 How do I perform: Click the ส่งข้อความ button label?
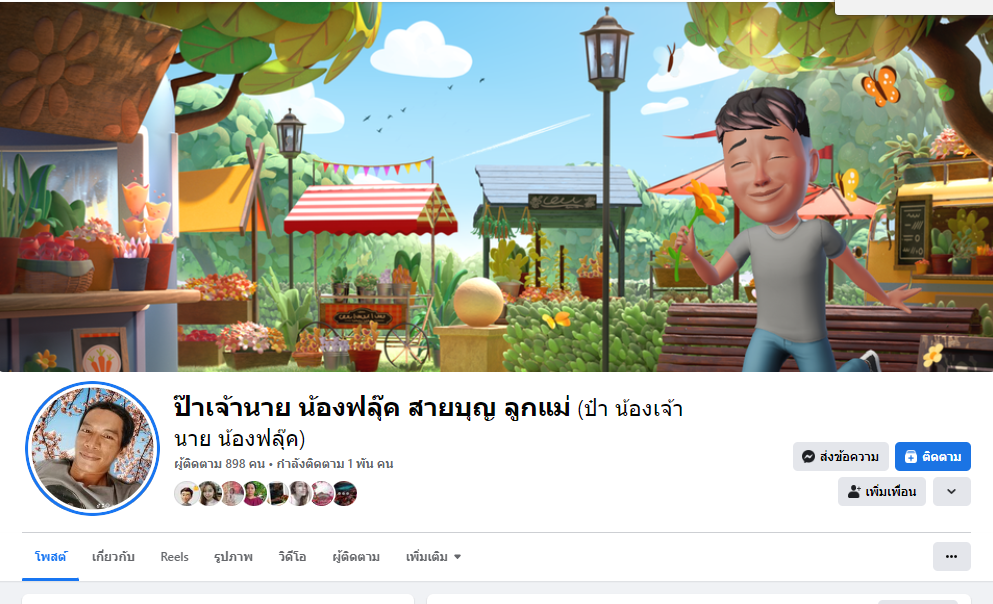click(x=849, y=456)
